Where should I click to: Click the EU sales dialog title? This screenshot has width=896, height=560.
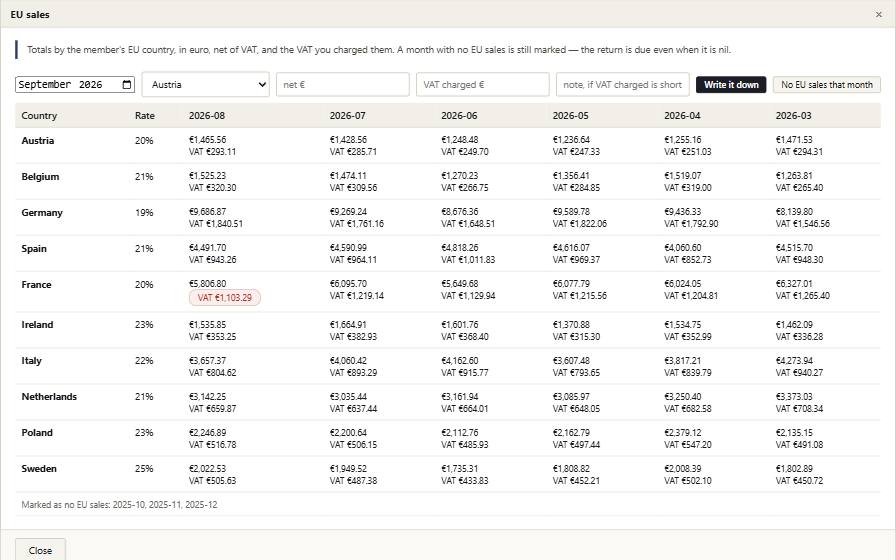(30, 15)
